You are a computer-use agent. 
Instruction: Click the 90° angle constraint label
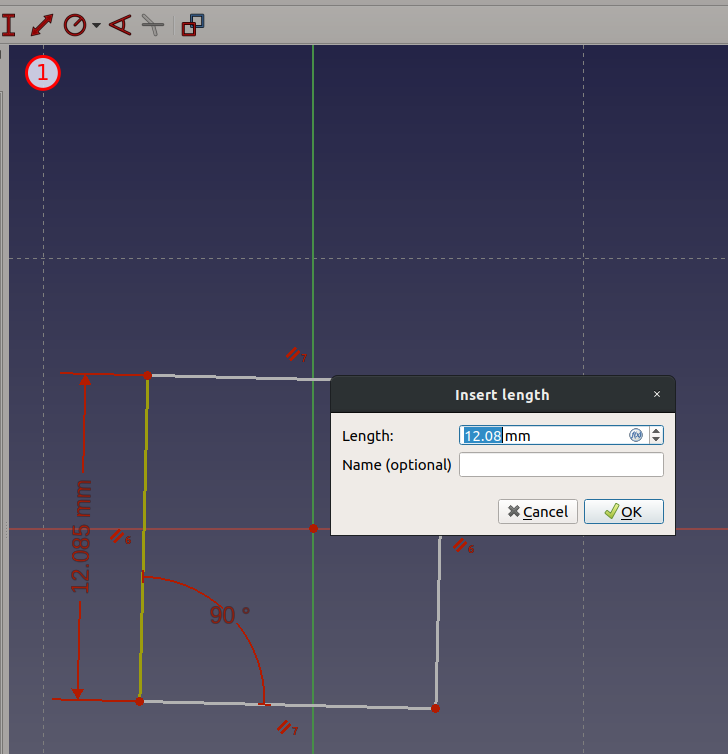pos(229,615)
